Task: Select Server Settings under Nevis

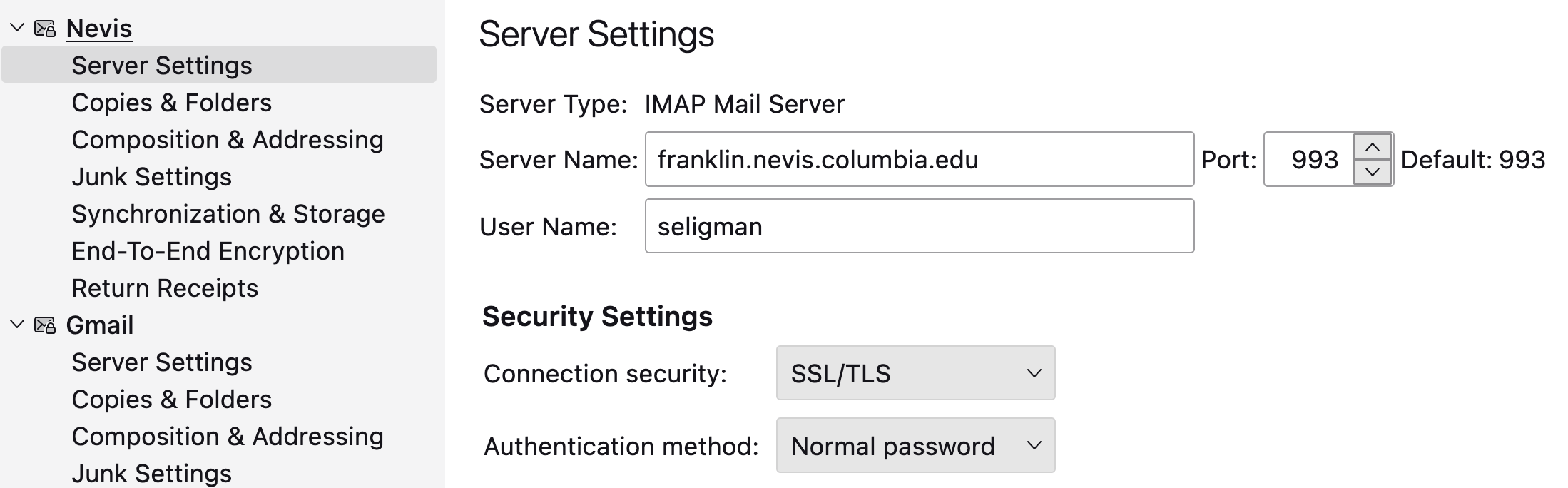Action: tap(161, 65)
